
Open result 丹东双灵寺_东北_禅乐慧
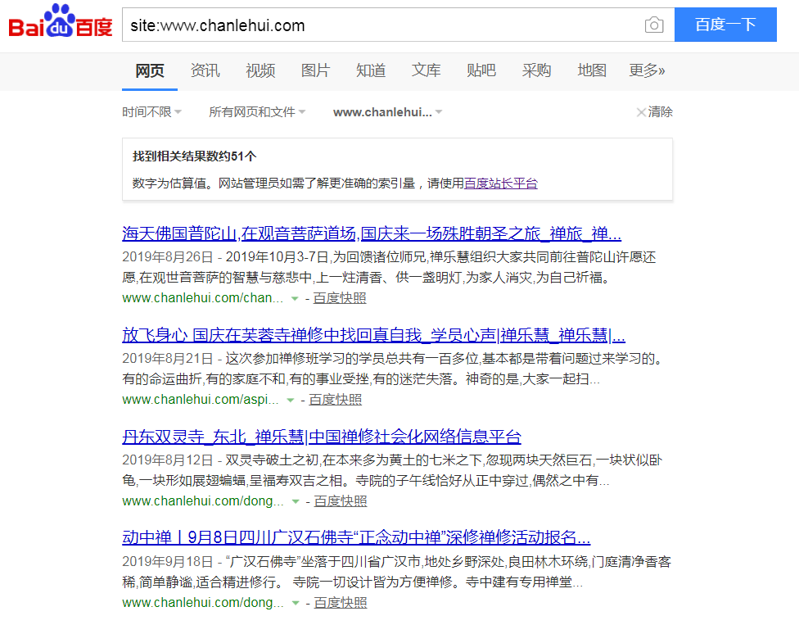tap(322, 437)
